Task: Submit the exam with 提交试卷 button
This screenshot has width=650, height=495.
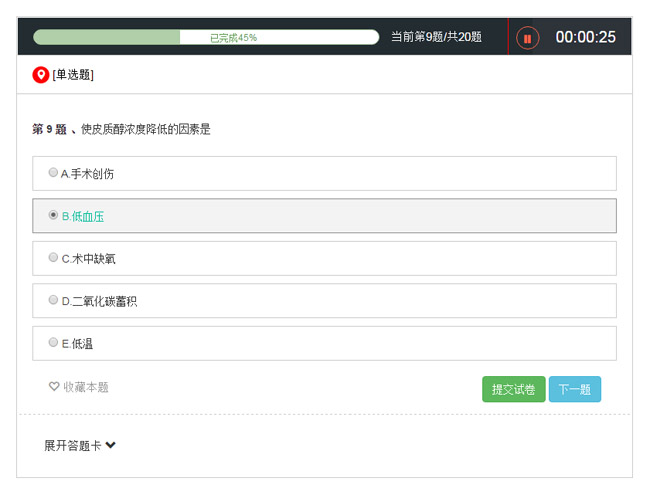Action: [513, 389]
